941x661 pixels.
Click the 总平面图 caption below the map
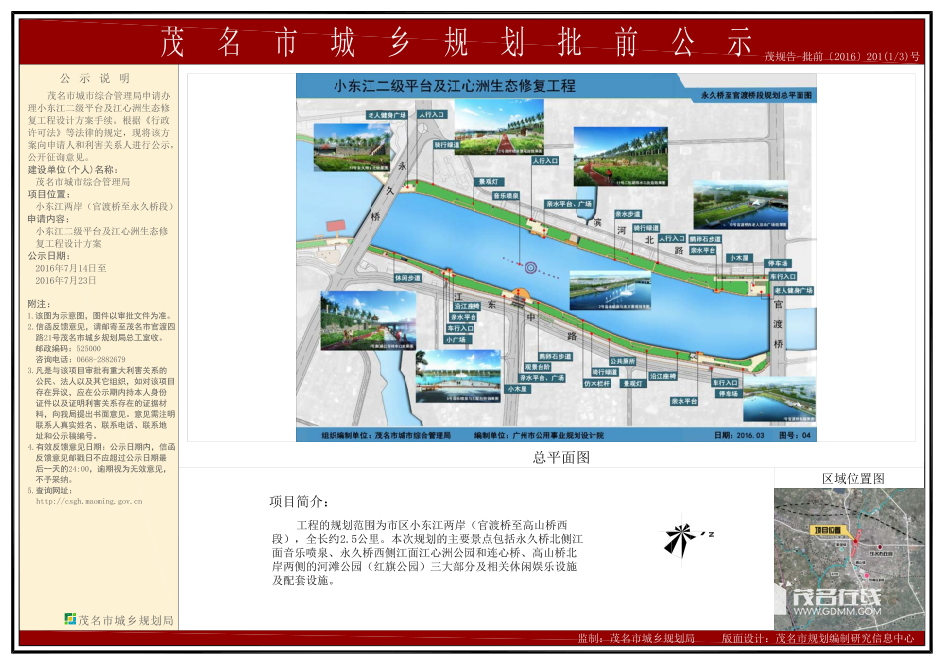click(x=562, y=457)
